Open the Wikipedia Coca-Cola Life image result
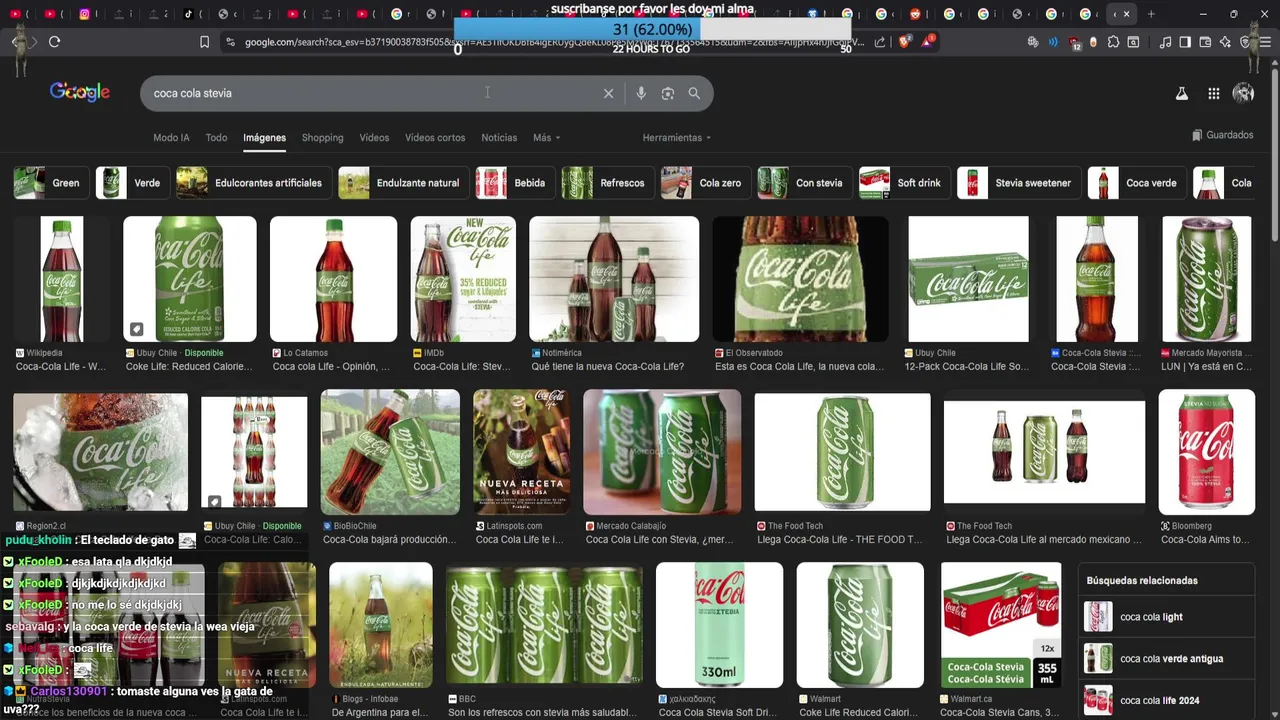The height and width of the screenshot is (720, 1280). coord(62,279)
